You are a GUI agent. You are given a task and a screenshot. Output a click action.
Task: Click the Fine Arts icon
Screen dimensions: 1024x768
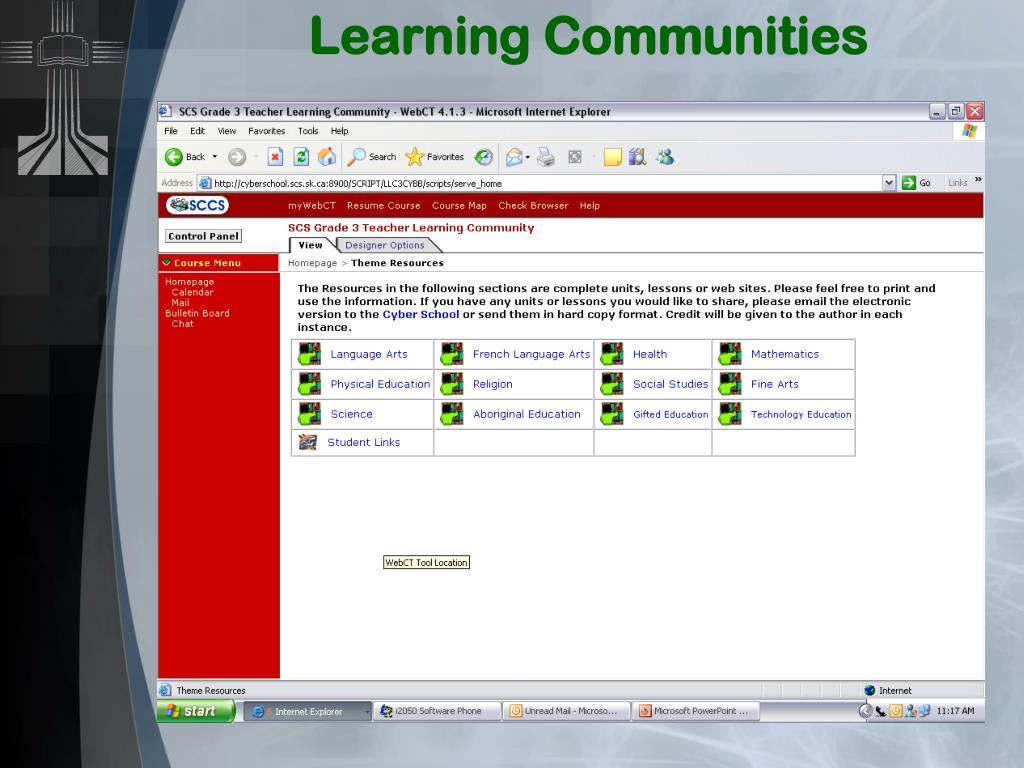tap(730, 384)
